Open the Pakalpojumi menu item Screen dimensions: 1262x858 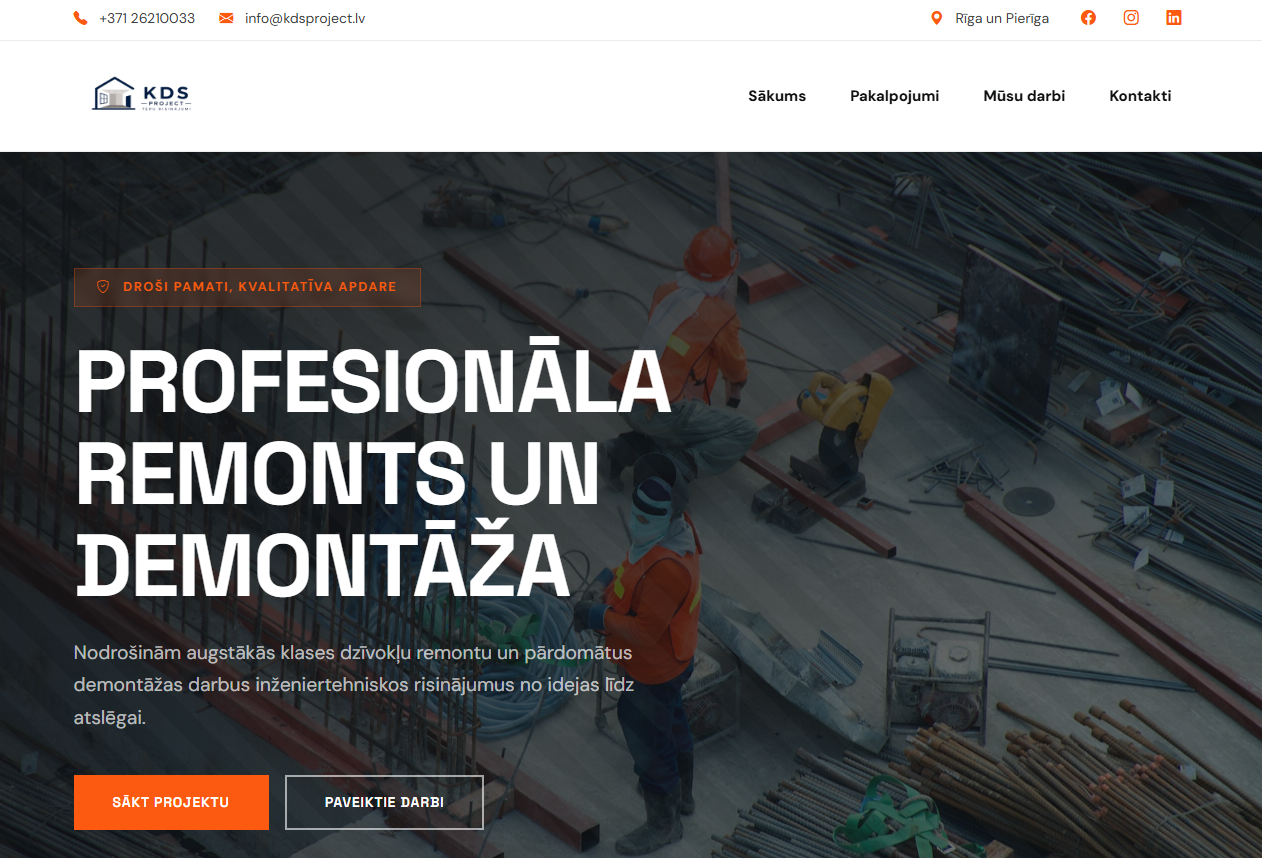[895, 96]
